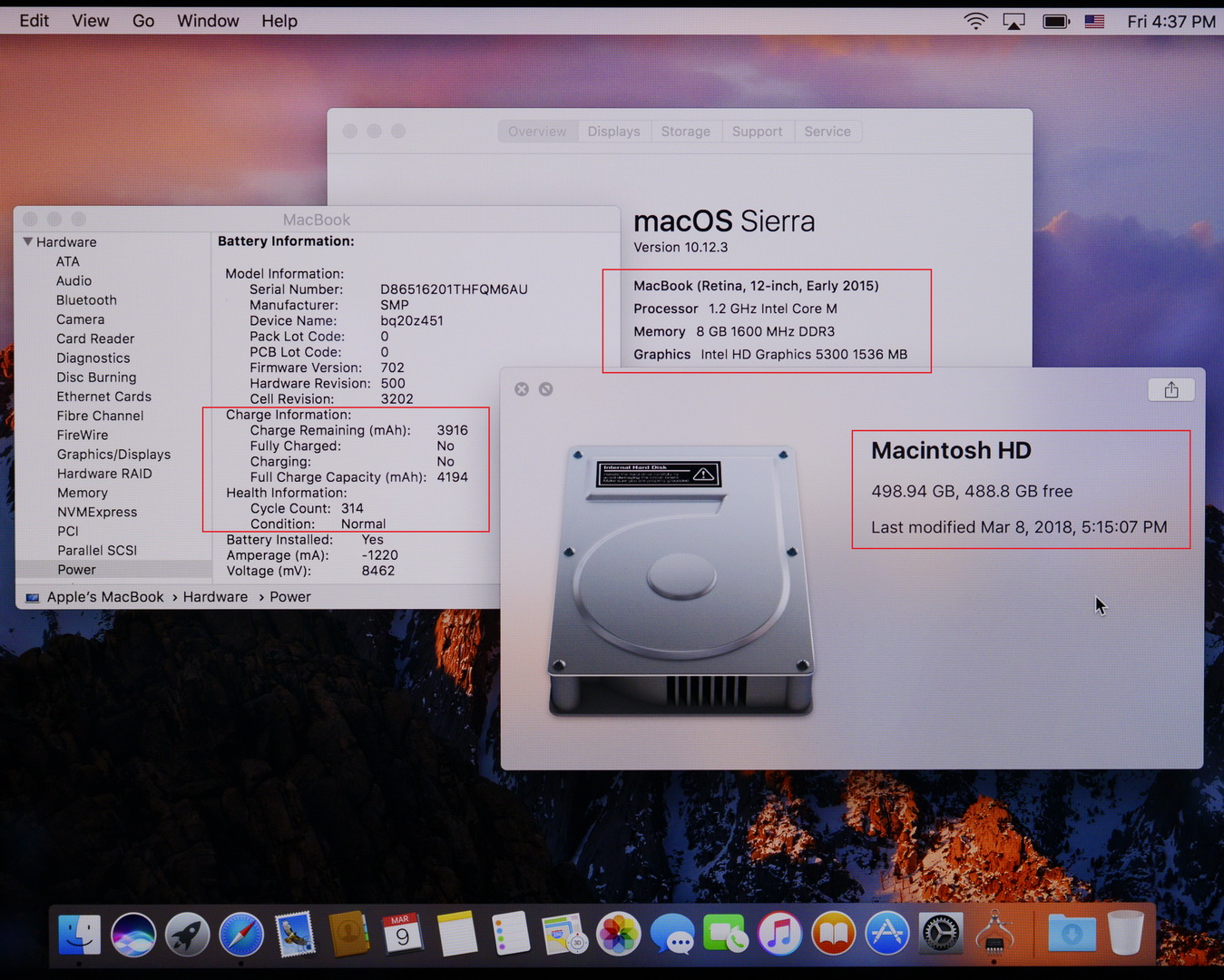Click Macintosh HD hard disk image

681,581
